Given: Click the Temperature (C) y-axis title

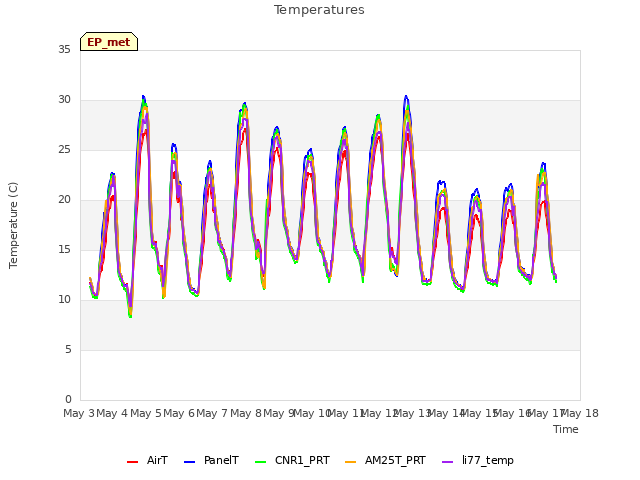Looking at the screenshot, I should pyautogui.click(x=13, y=225).
